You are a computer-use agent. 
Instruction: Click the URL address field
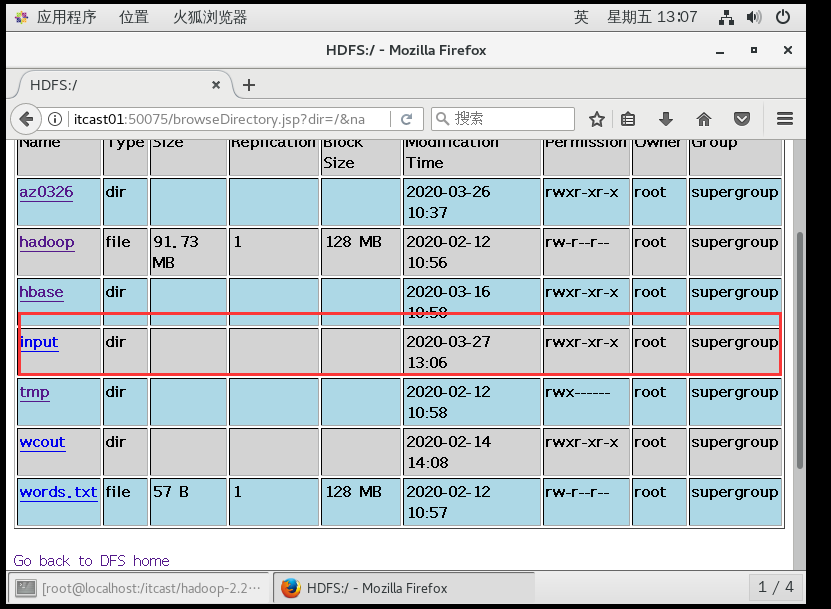tap(228, 119)
